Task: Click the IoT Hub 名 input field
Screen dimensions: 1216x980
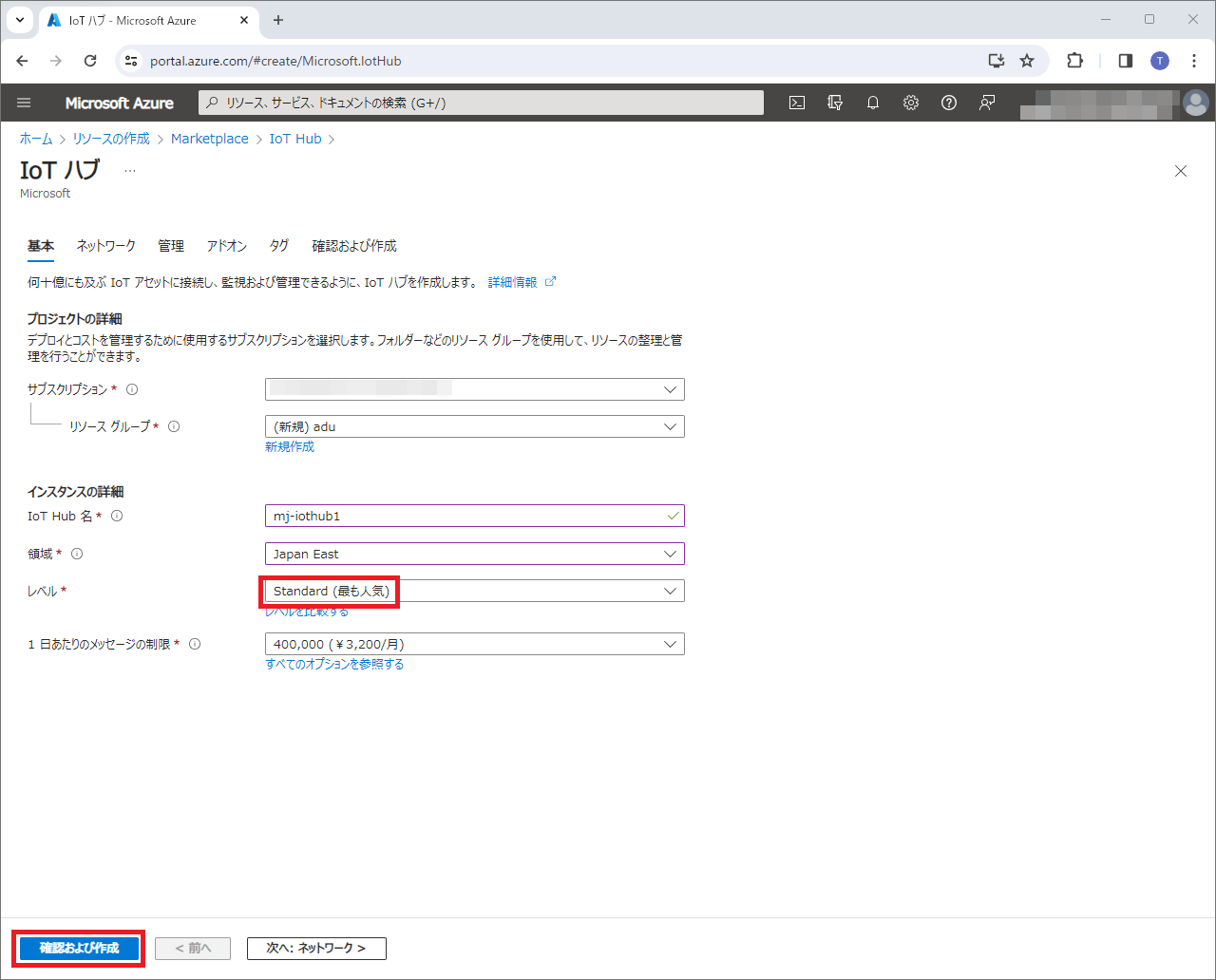Action: click(x=475, y=516)
